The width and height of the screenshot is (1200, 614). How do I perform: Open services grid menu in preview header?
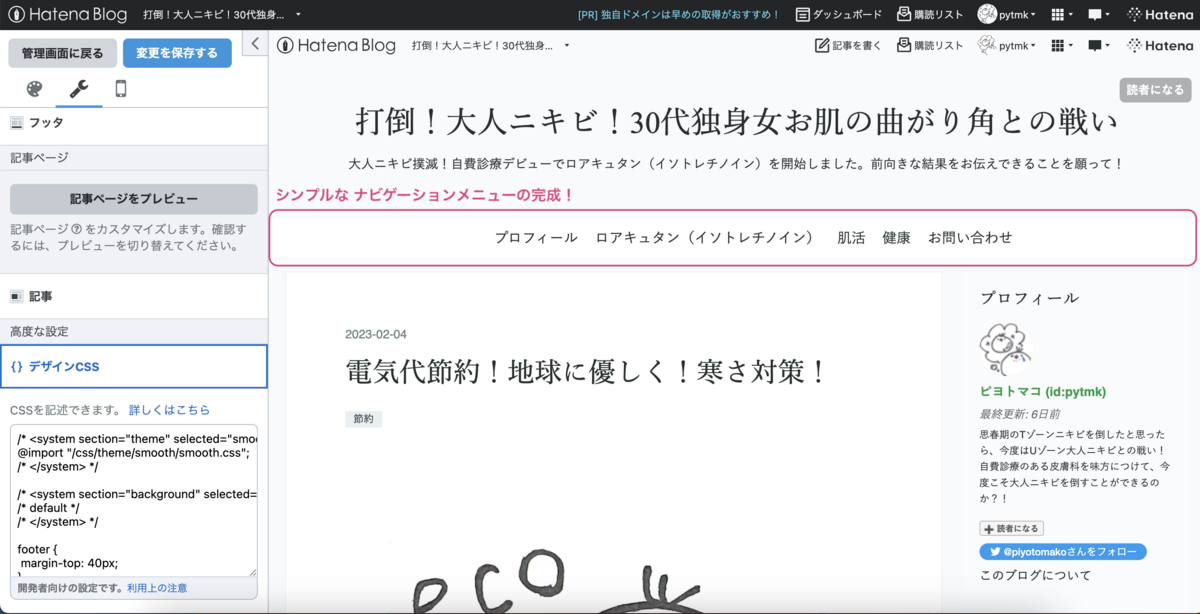(x=1062, y=45)
